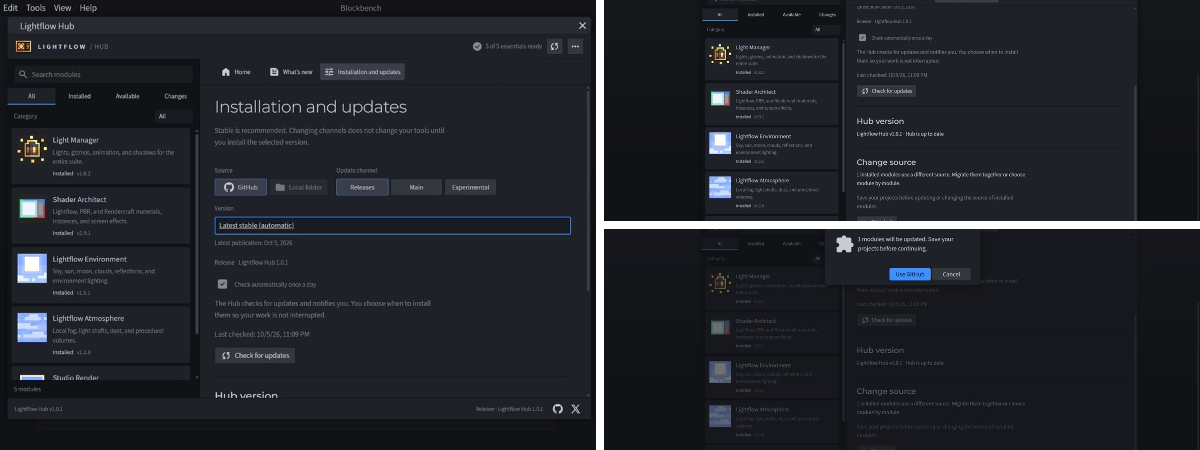This screenshot has height=450, width=1200.
Task: Click the Lightflow Atmosphere icon in the Change source panel
Action: pyautogui.click(x=719, y=185)
